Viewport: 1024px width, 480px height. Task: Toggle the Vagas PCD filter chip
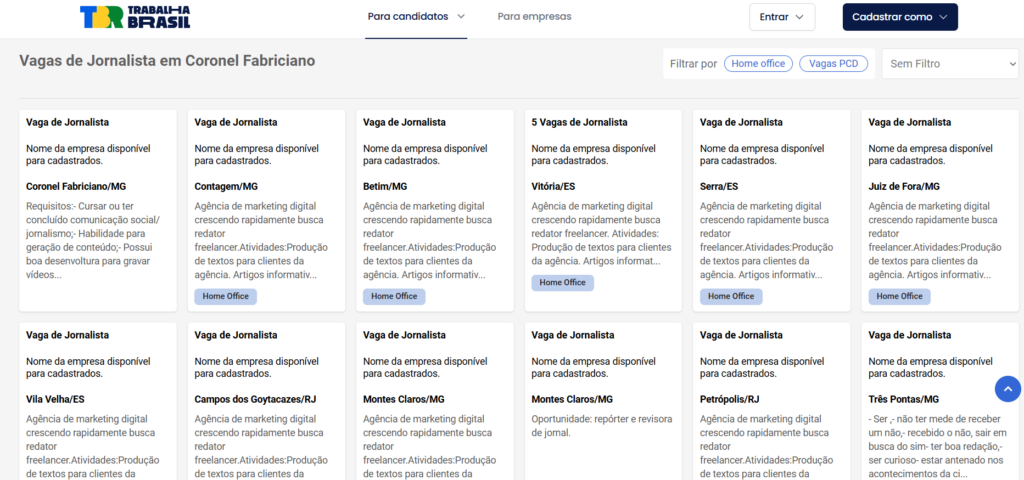tap(834, 63)
